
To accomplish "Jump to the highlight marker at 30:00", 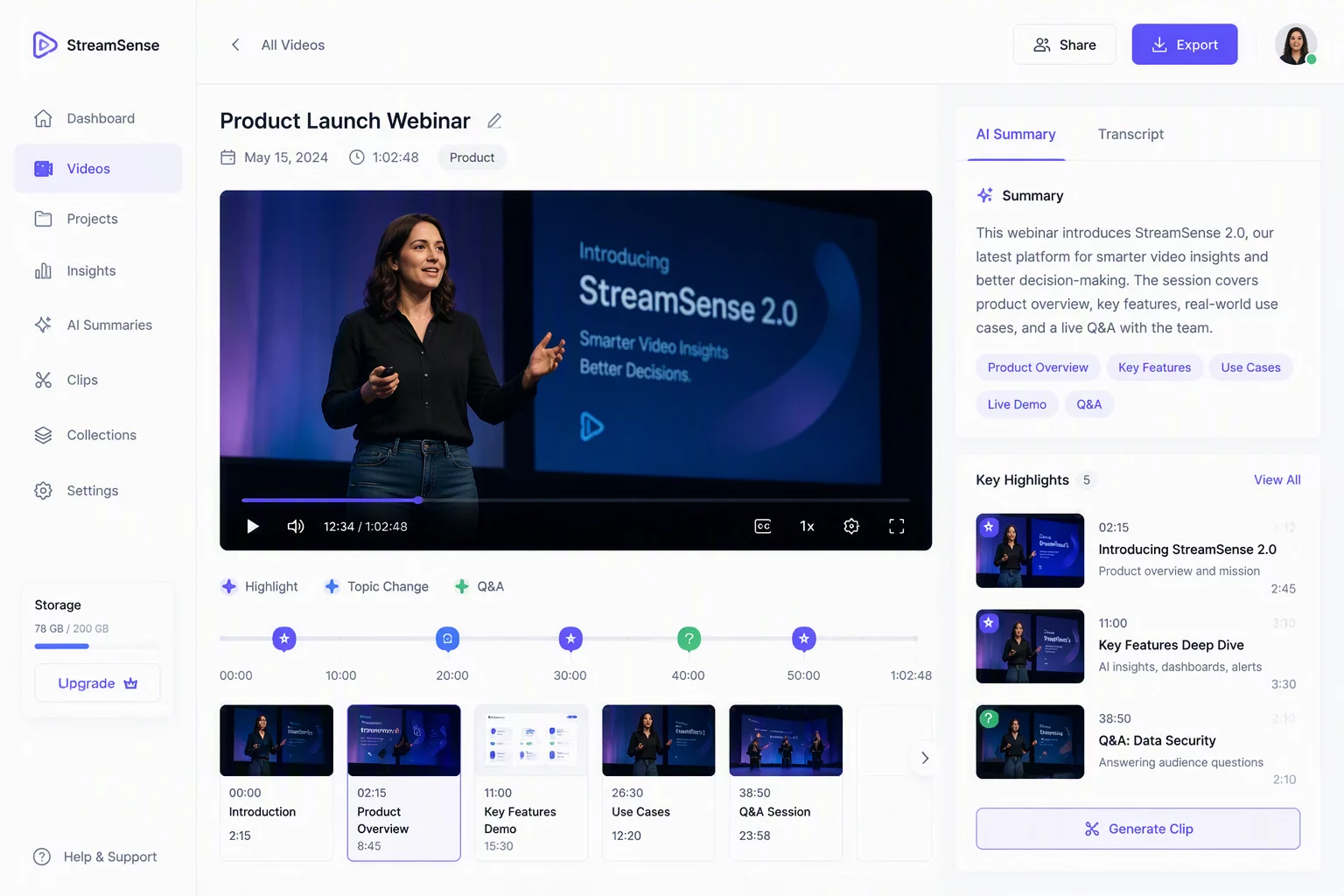I will click(x=570, y=639).
